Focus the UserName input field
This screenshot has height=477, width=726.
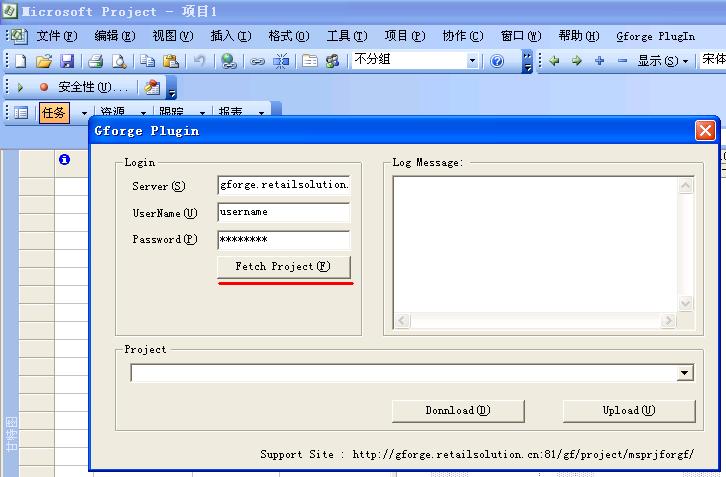coord(284,212)
